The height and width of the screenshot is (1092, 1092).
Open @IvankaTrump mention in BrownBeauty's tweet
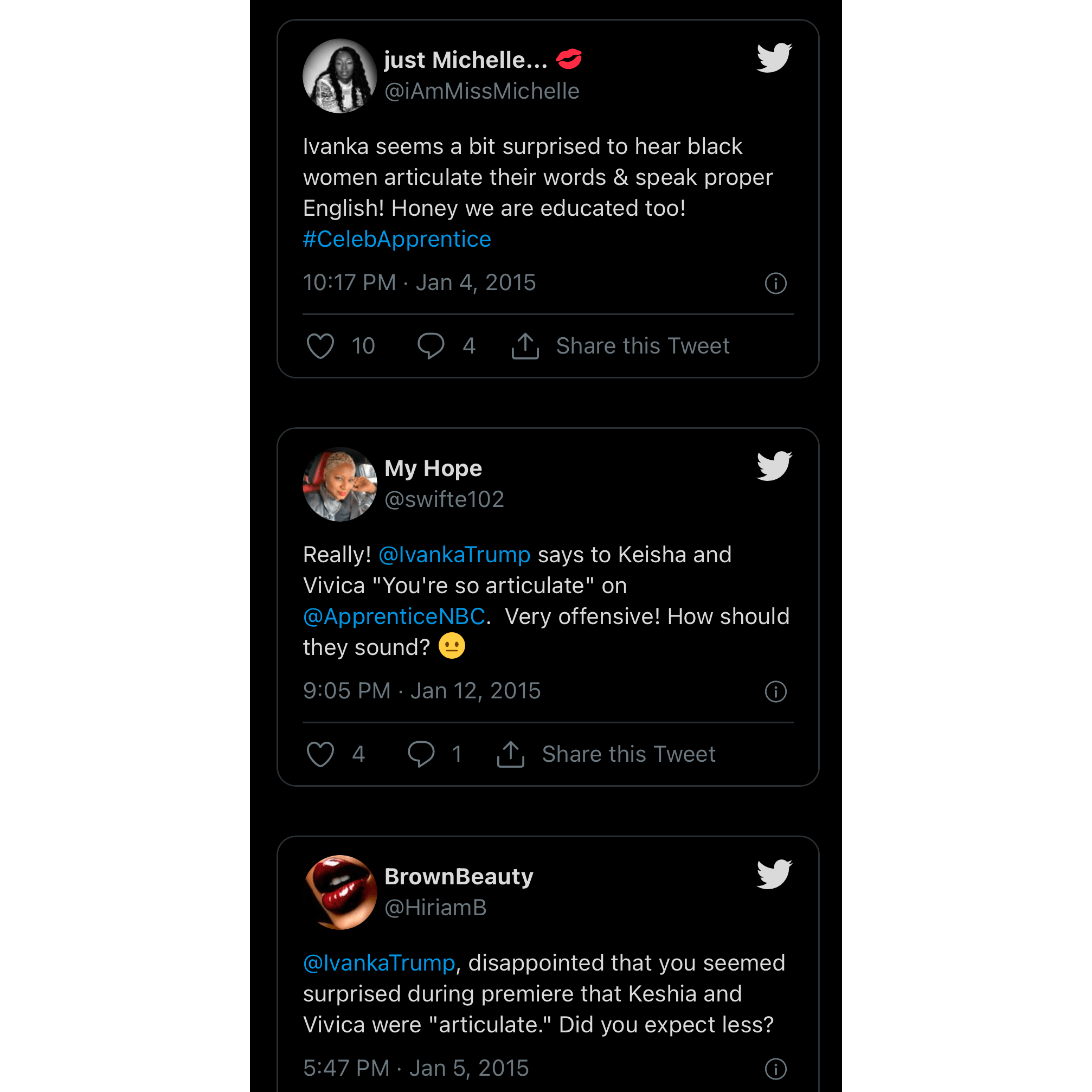pyautogui.click(x=378, y=962)
